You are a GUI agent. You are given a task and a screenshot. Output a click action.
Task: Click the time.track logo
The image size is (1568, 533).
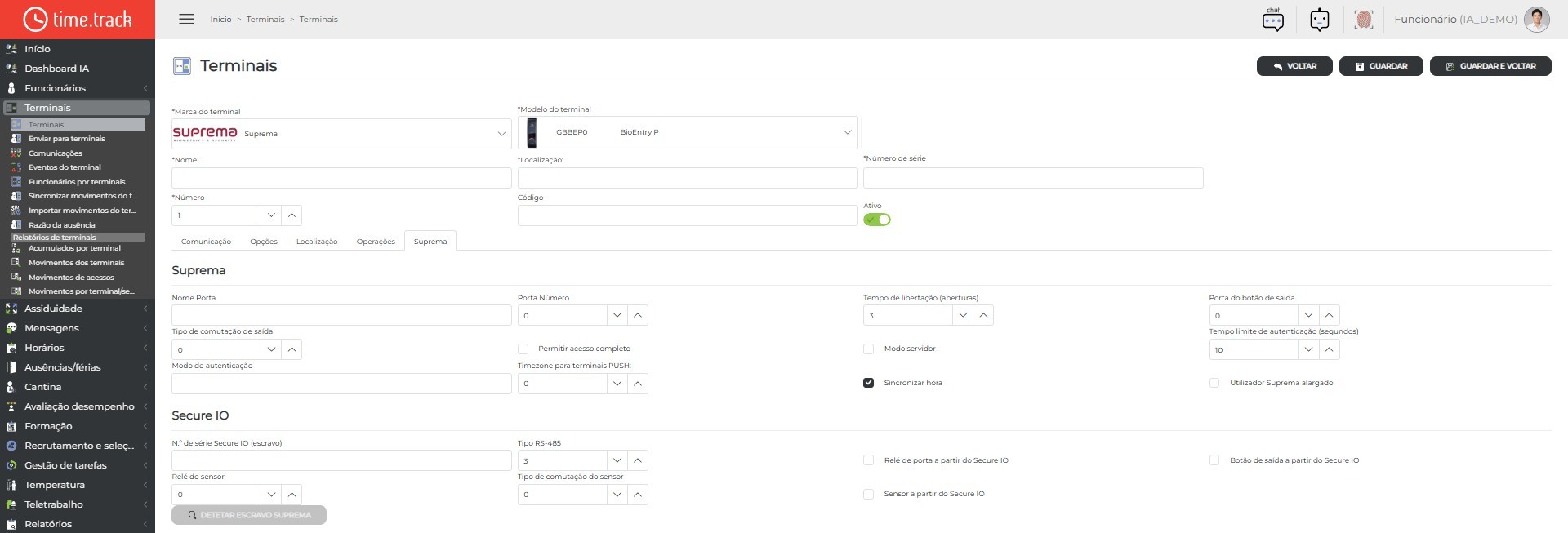point(78,19)
